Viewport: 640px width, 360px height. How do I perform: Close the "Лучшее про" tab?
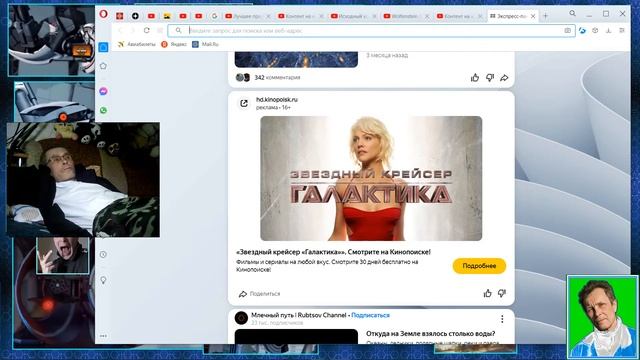(x=268, y=16)
